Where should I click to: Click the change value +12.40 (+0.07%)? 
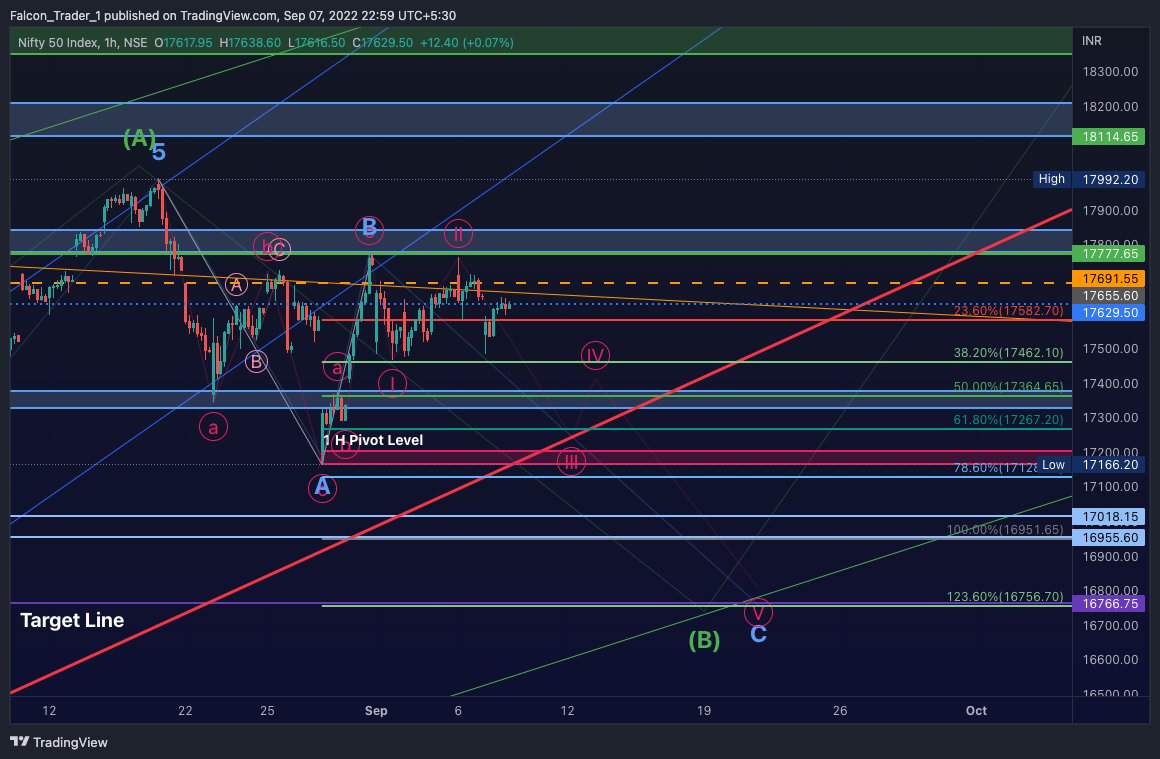coord(467,43)
